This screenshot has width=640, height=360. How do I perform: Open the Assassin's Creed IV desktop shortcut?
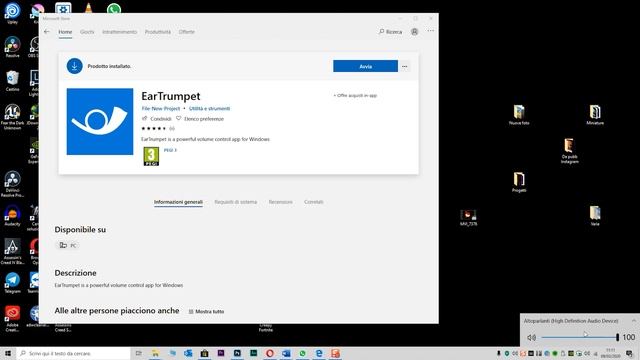[12, 251]
